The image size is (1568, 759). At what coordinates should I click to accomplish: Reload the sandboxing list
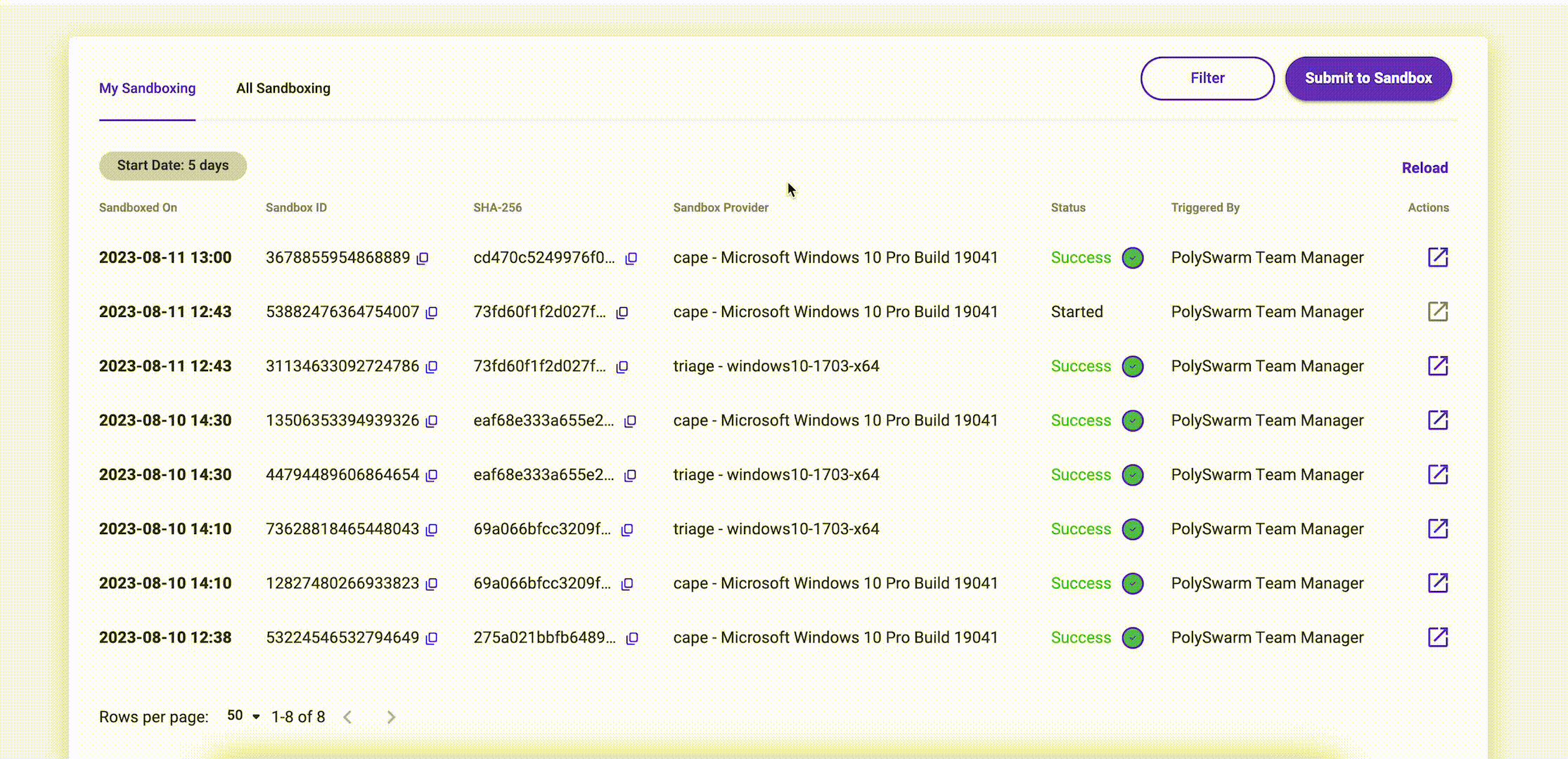(1425, 167)
